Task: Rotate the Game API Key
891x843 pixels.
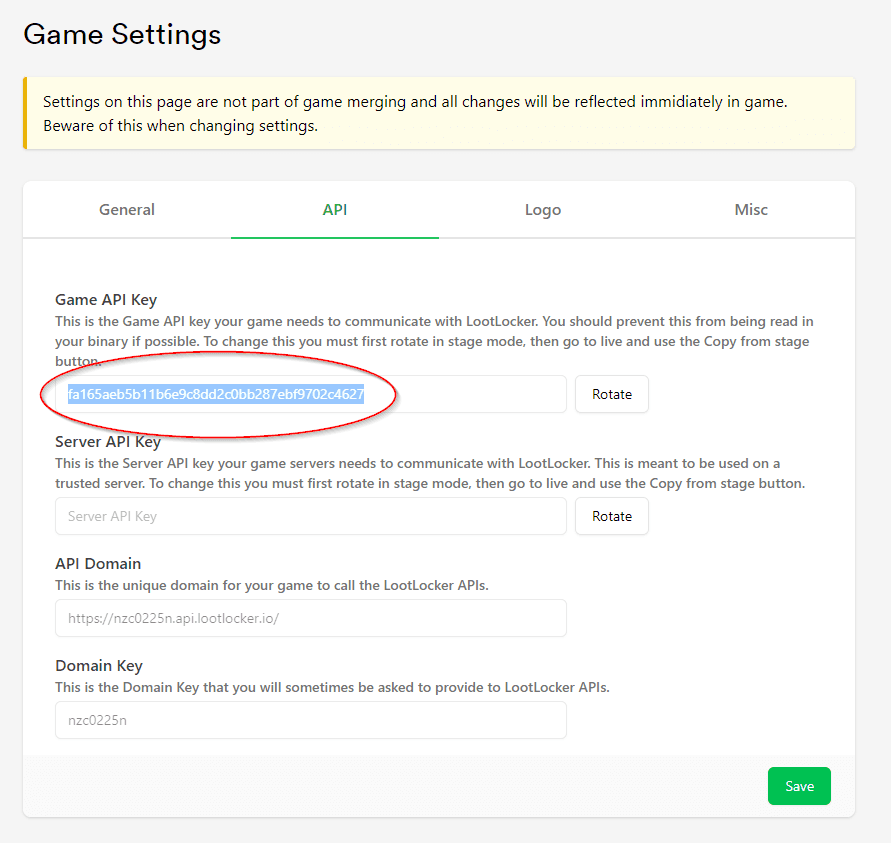Action: click(x=611, y=394)
